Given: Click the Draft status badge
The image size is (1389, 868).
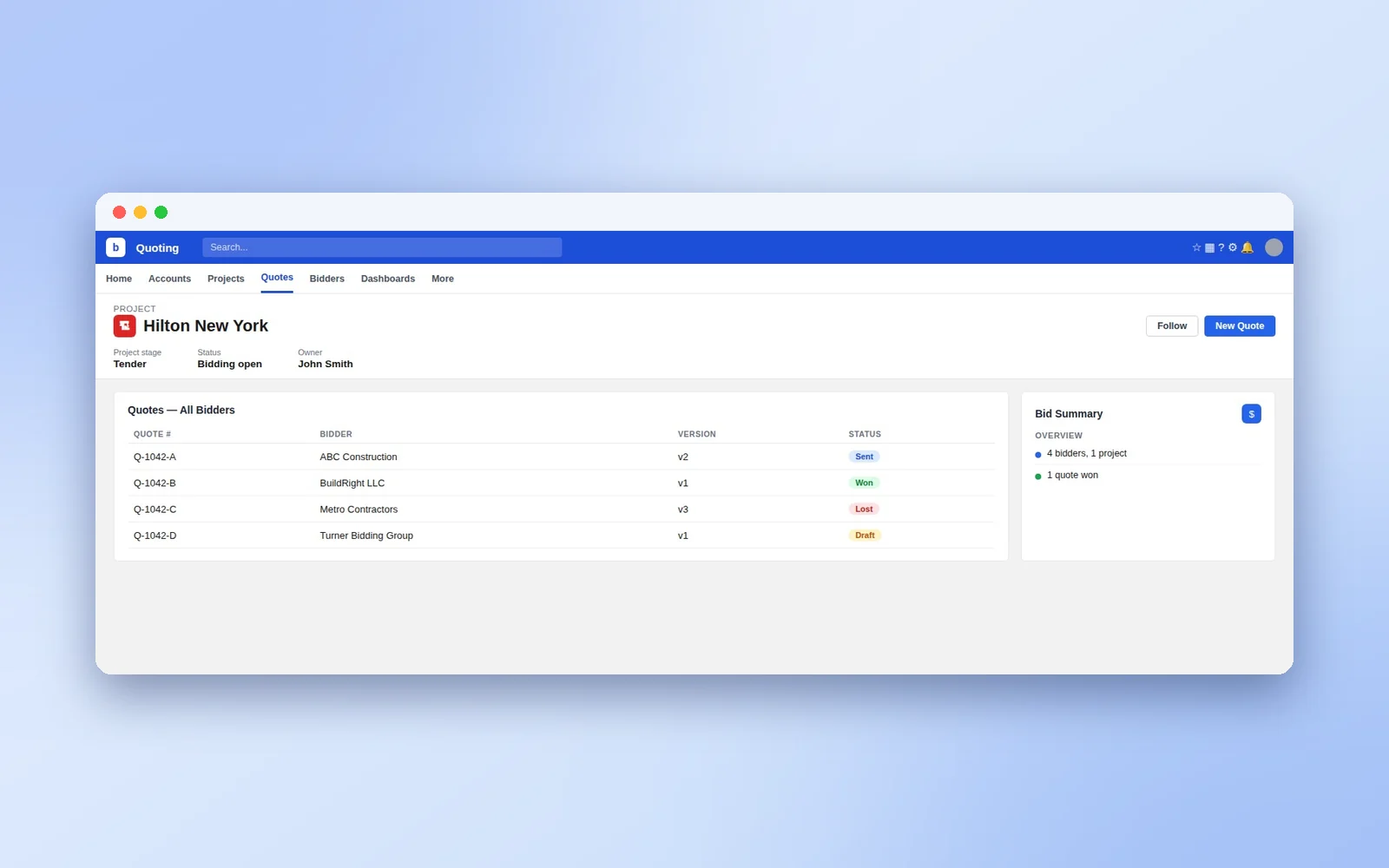Looking at the screenshot, I should point(865,535).
